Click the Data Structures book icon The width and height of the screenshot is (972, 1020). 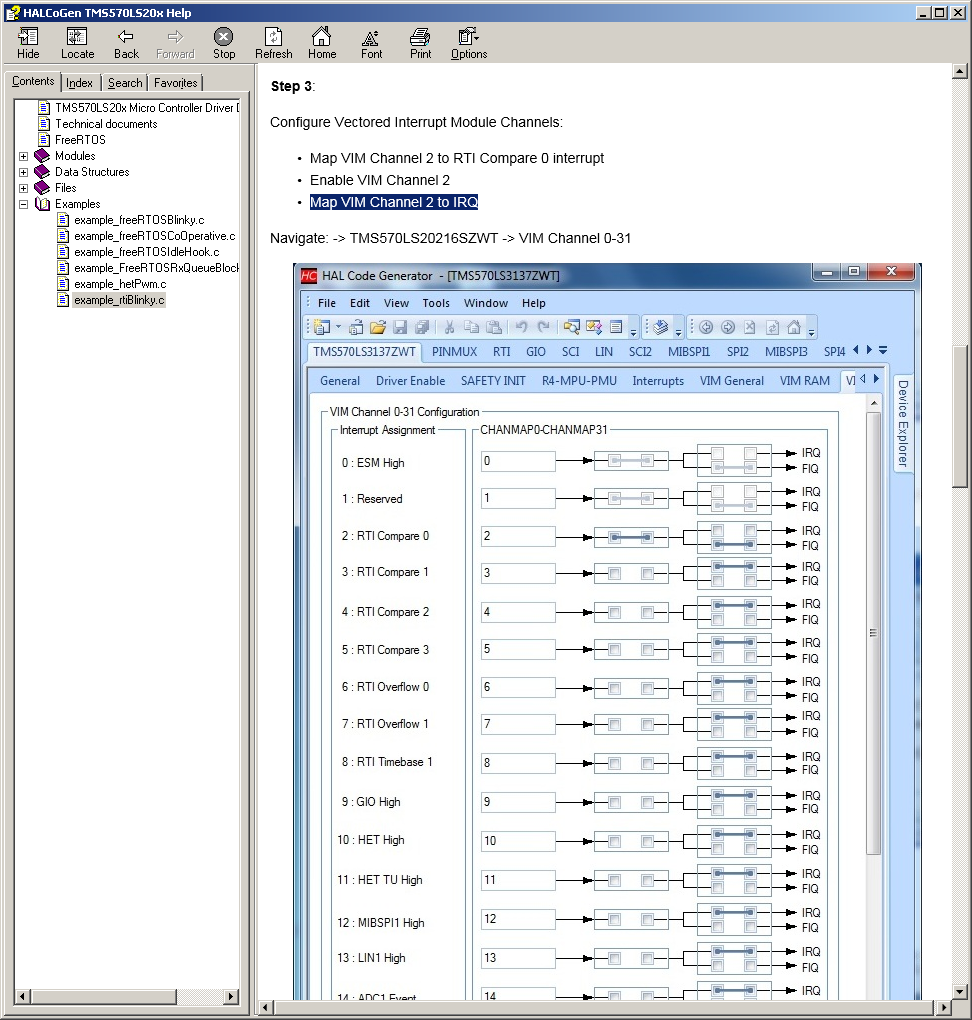tap(42, 172)
